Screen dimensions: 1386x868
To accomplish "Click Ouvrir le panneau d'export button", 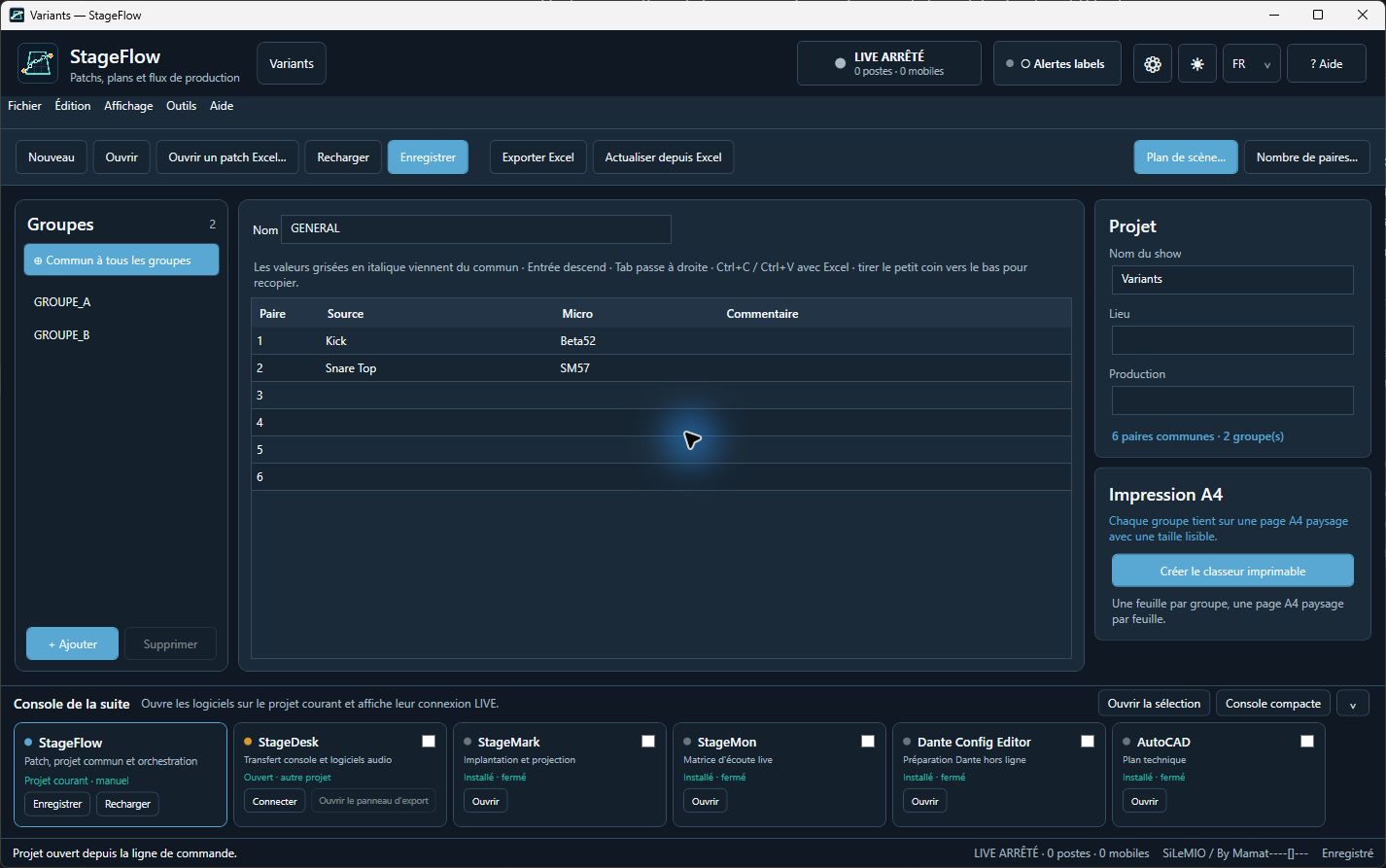I will coord(373,802).
